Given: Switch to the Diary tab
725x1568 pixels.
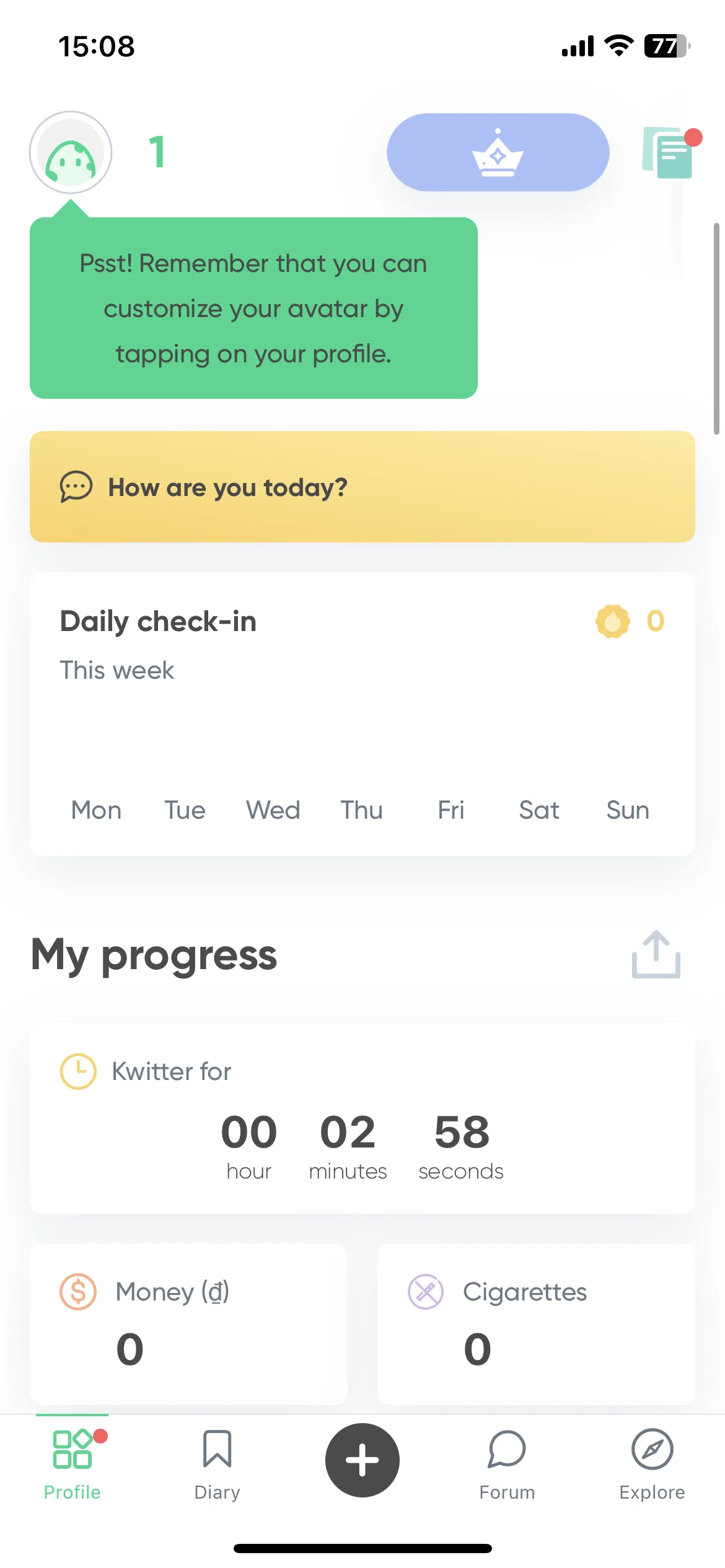Looking at the screenshot, I should tap(217, 1465).
